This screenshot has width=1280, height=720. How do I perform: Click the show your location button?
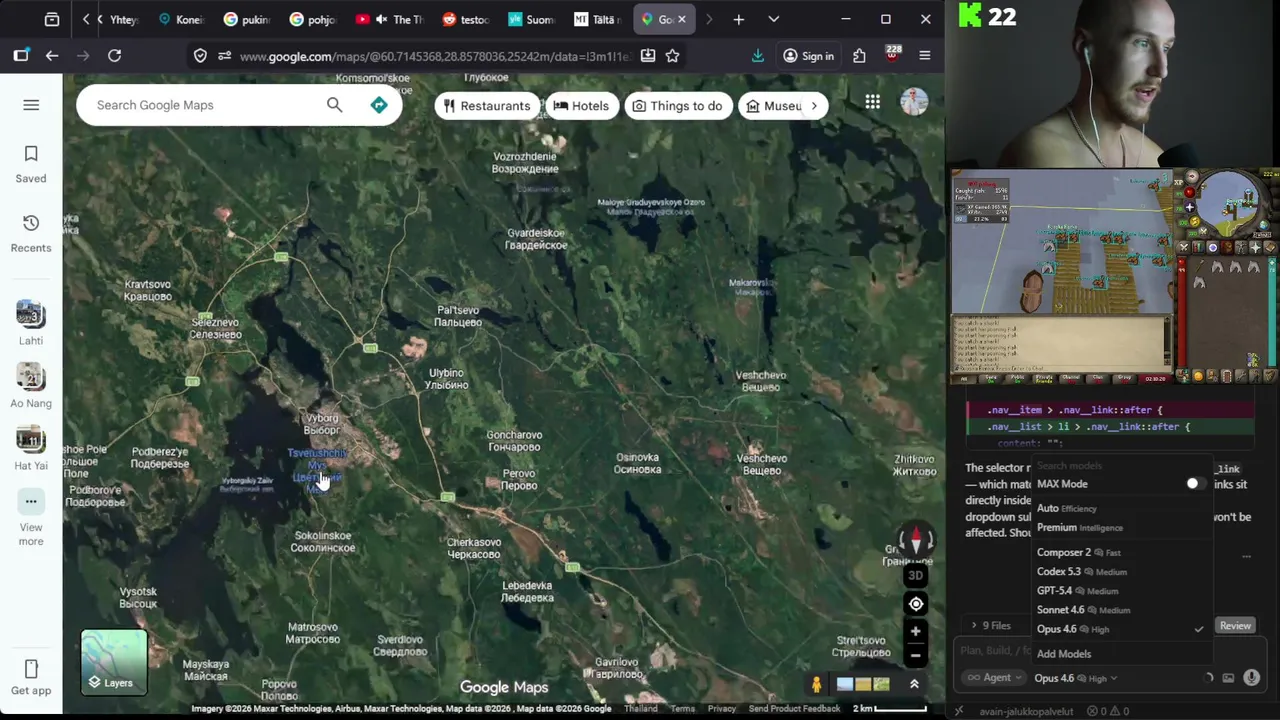click(x=915, y=604)
